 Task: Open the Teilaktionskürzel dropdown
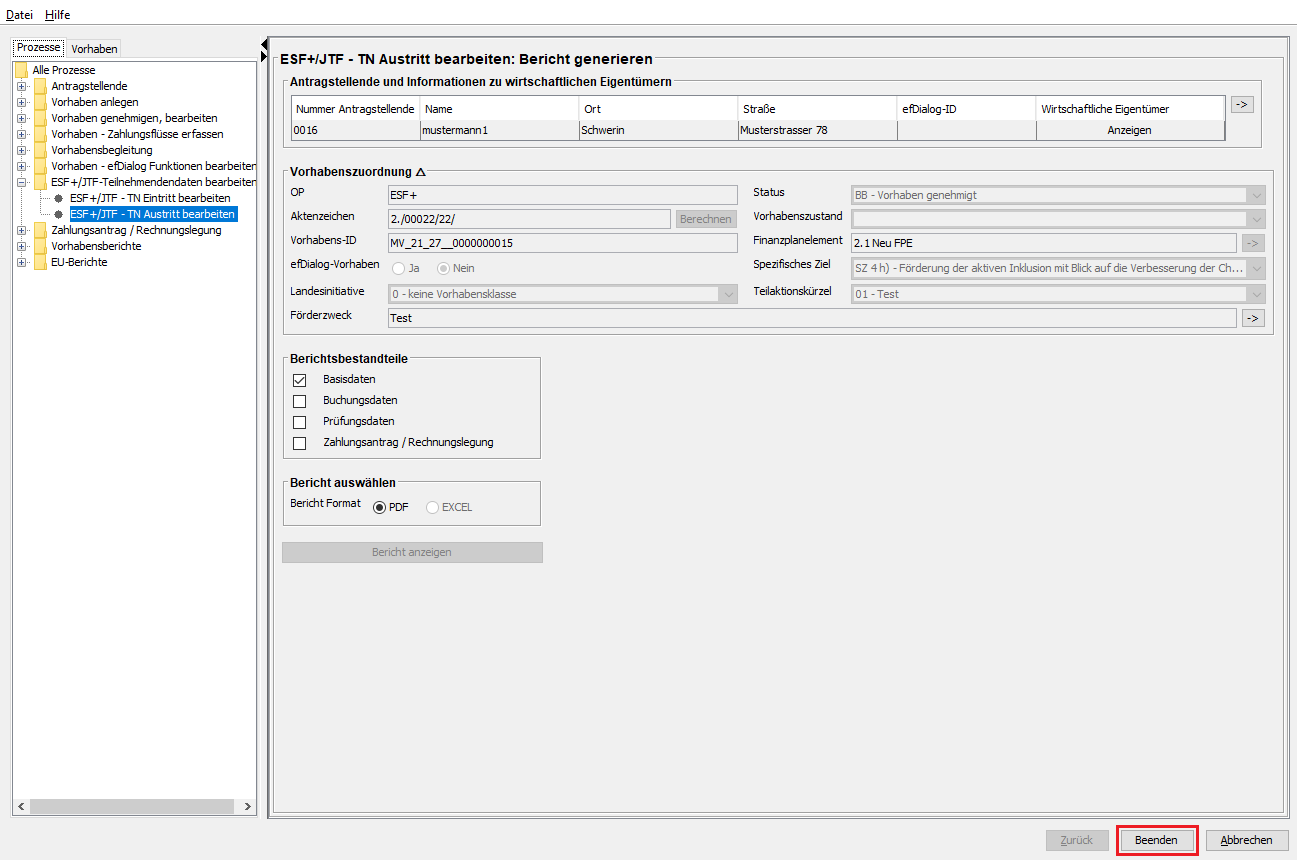pos(1257,294)
